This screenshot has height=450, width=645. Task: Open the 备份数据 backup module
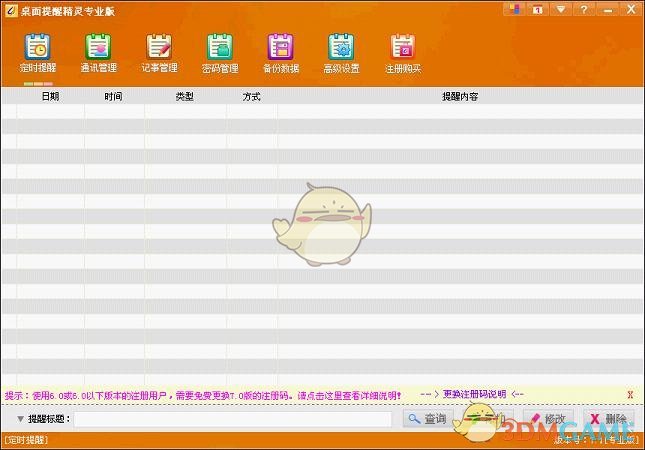pyautogui.click(x=281, y=53)
